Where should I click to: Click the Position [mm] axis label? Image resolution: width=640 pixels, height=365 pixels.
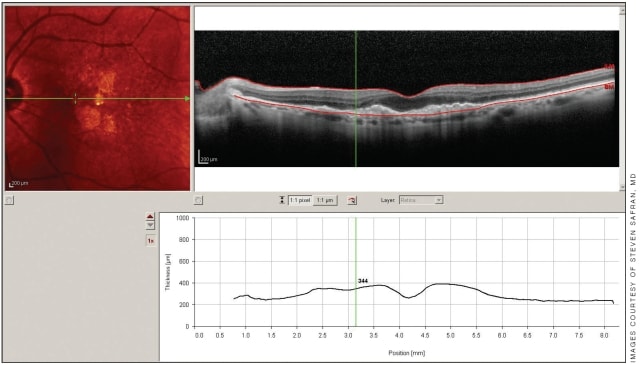point(407,353)
